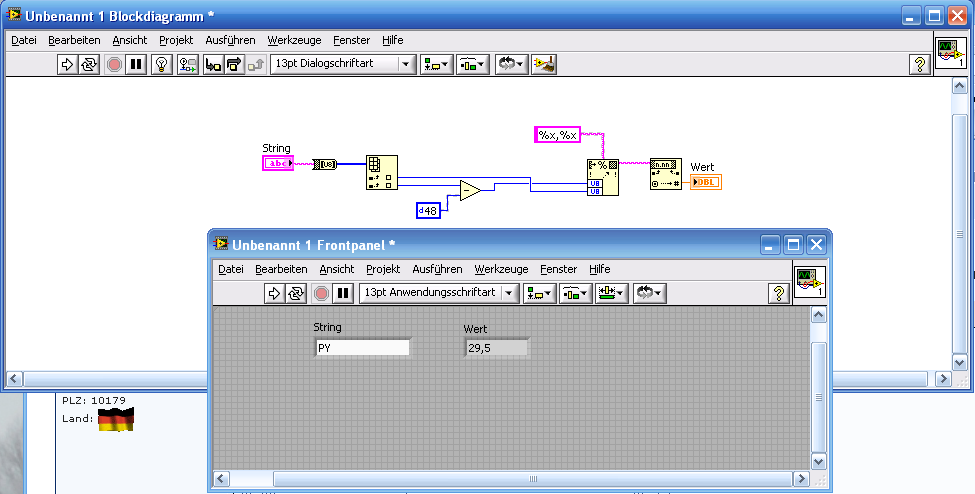Open Resize Objects dropdown in Frontpanel
975x494 pixels.
pyautogui.click(x=612, y=293)
